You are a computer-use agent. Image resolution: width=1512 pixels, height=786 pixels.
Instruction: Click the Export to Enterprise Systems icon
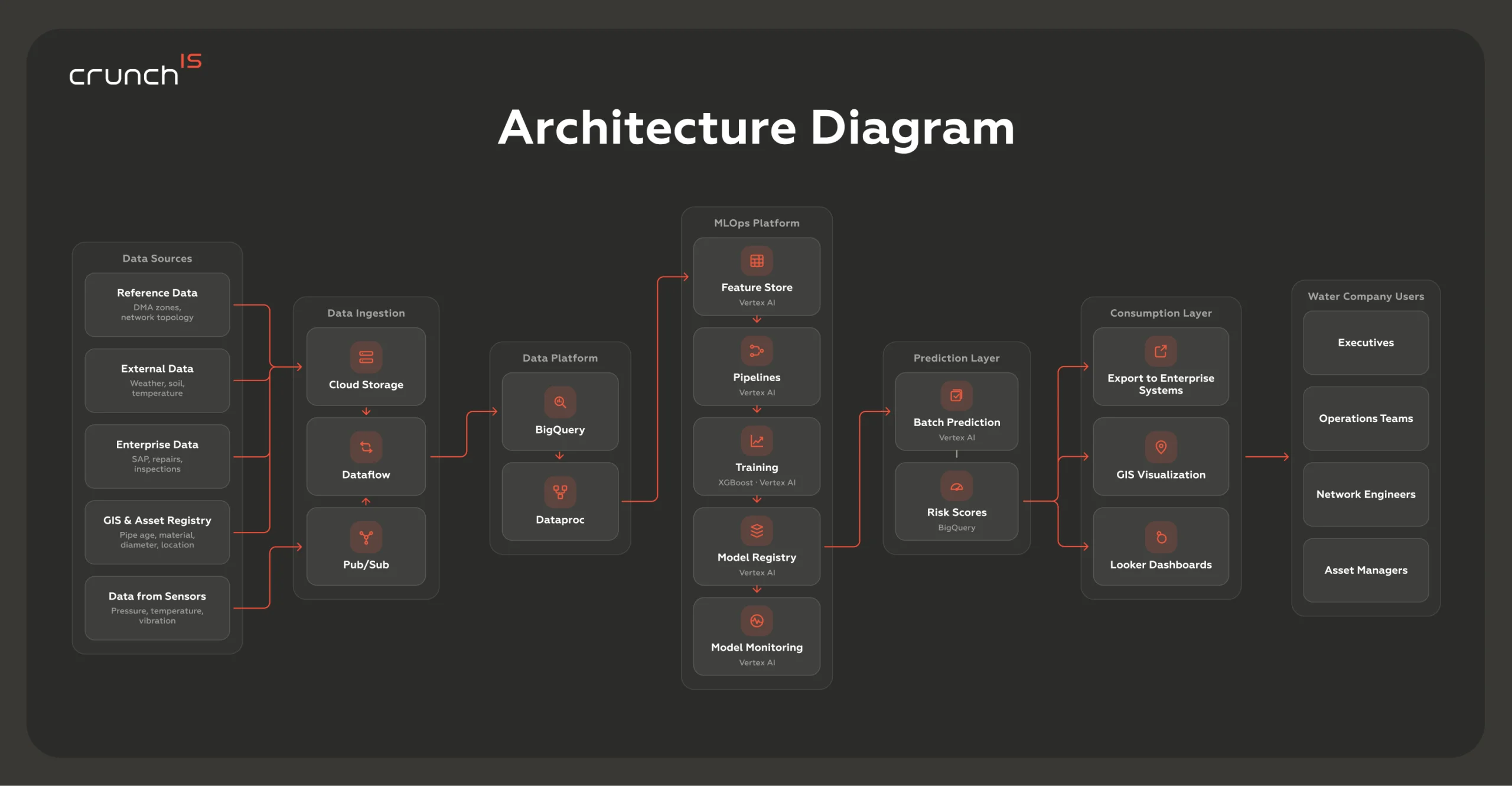[1161, 351]
